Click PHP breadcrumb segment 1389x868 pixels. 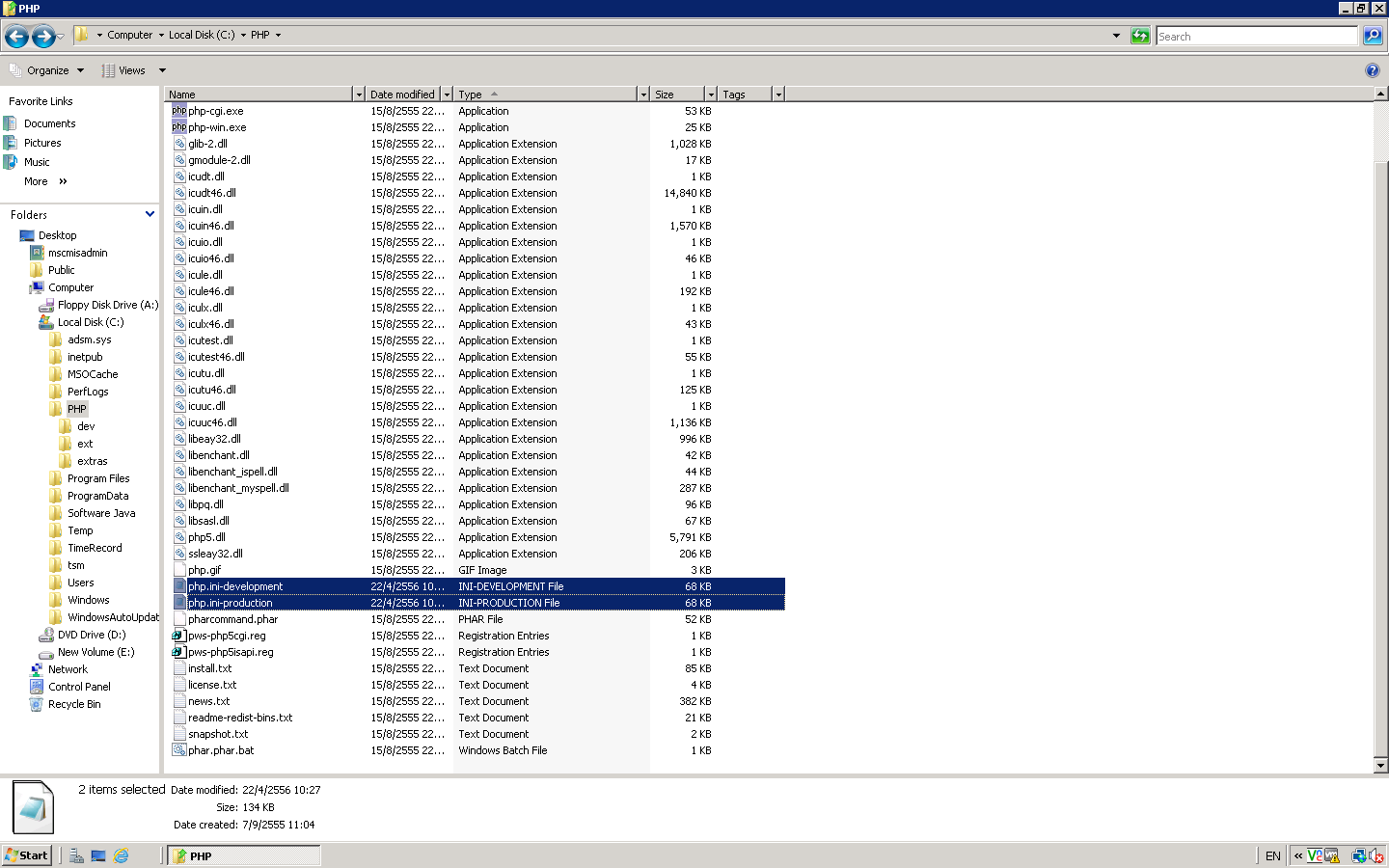[x=260, y=35]
